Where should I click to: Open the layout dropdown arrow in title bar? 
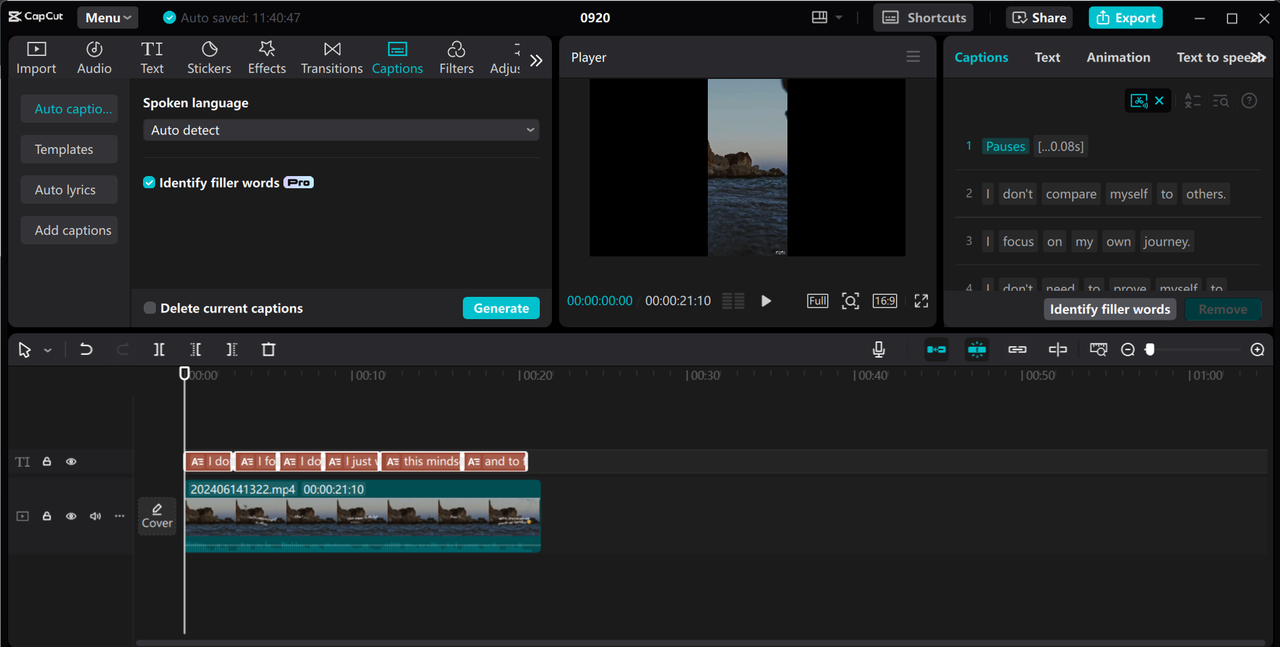(x=838, y=17)
